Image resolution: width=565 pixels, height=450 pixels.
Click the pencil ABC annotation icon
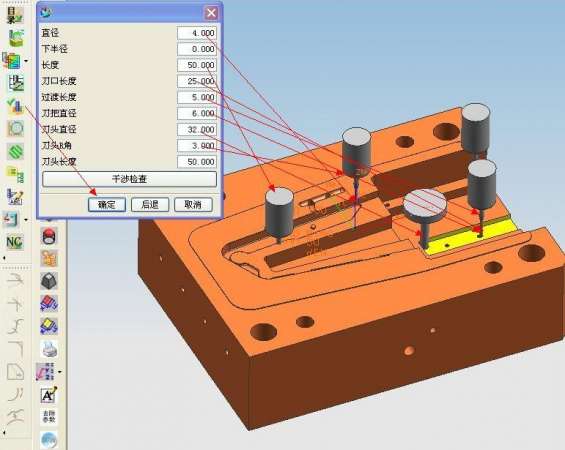click(15, 197)
